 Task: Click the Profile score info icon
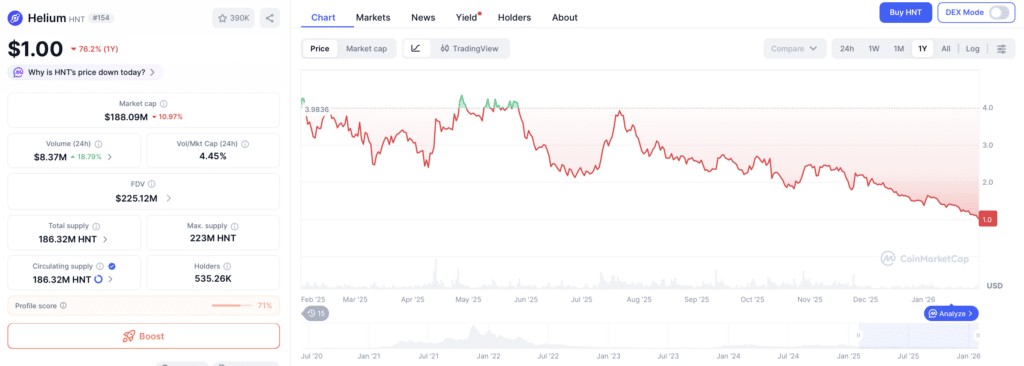[x=63, y=305]
